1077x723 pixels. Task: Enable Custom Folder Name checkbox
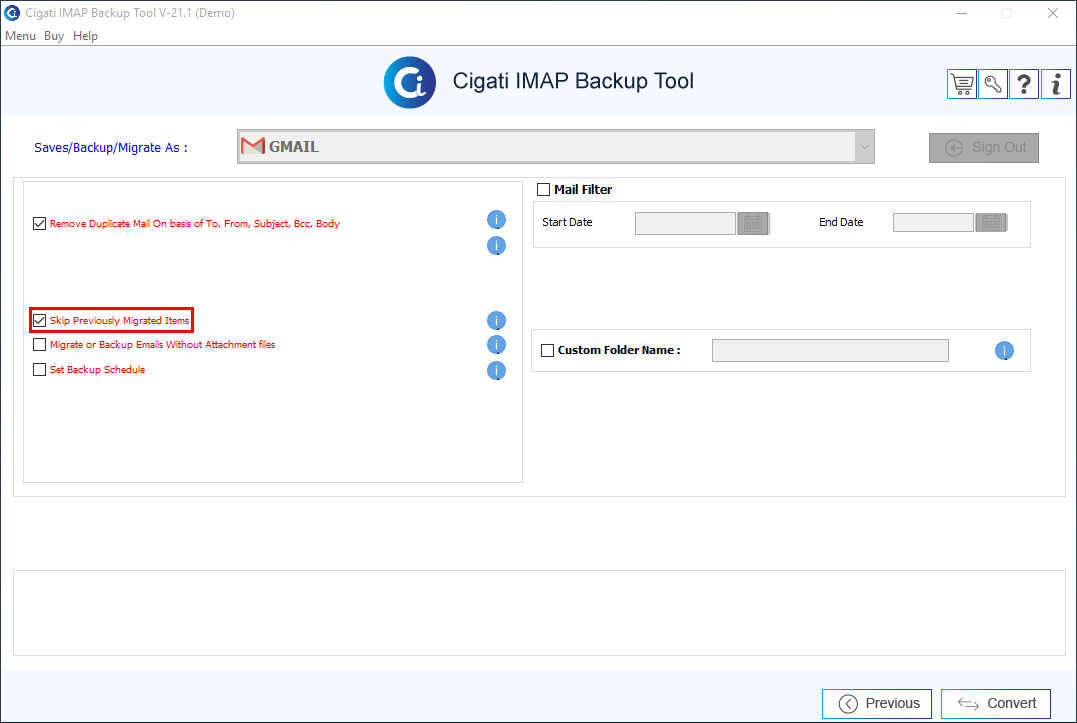[547, 350]
